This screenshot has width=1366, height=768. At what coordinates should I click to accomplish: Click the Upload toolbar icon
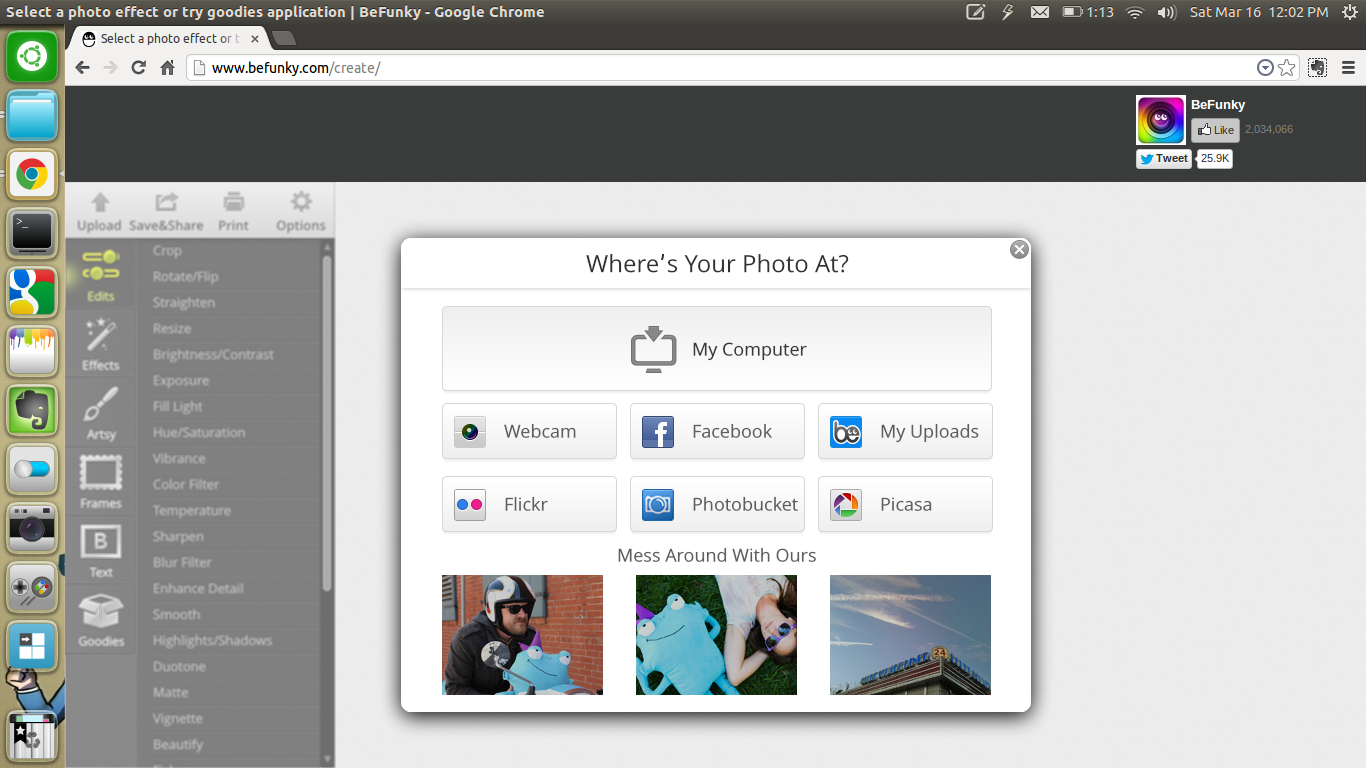pyautogui.click(x=99, y=212)
